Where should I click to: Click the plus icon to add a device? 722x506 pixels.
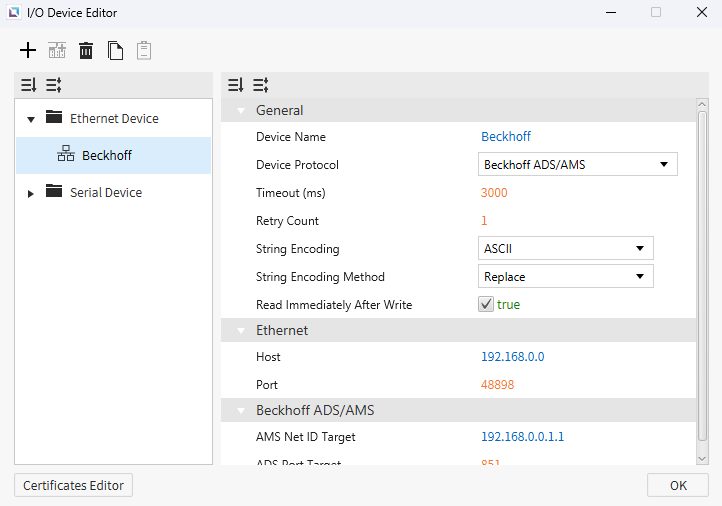coord(28,50)
